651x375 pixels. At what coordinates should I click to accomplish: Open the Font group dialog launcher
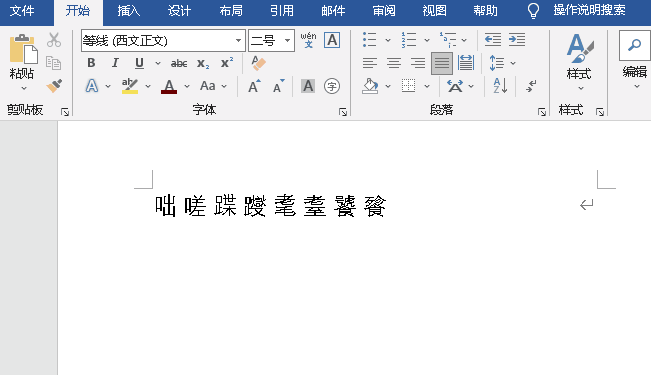click(x=343, y=111)
